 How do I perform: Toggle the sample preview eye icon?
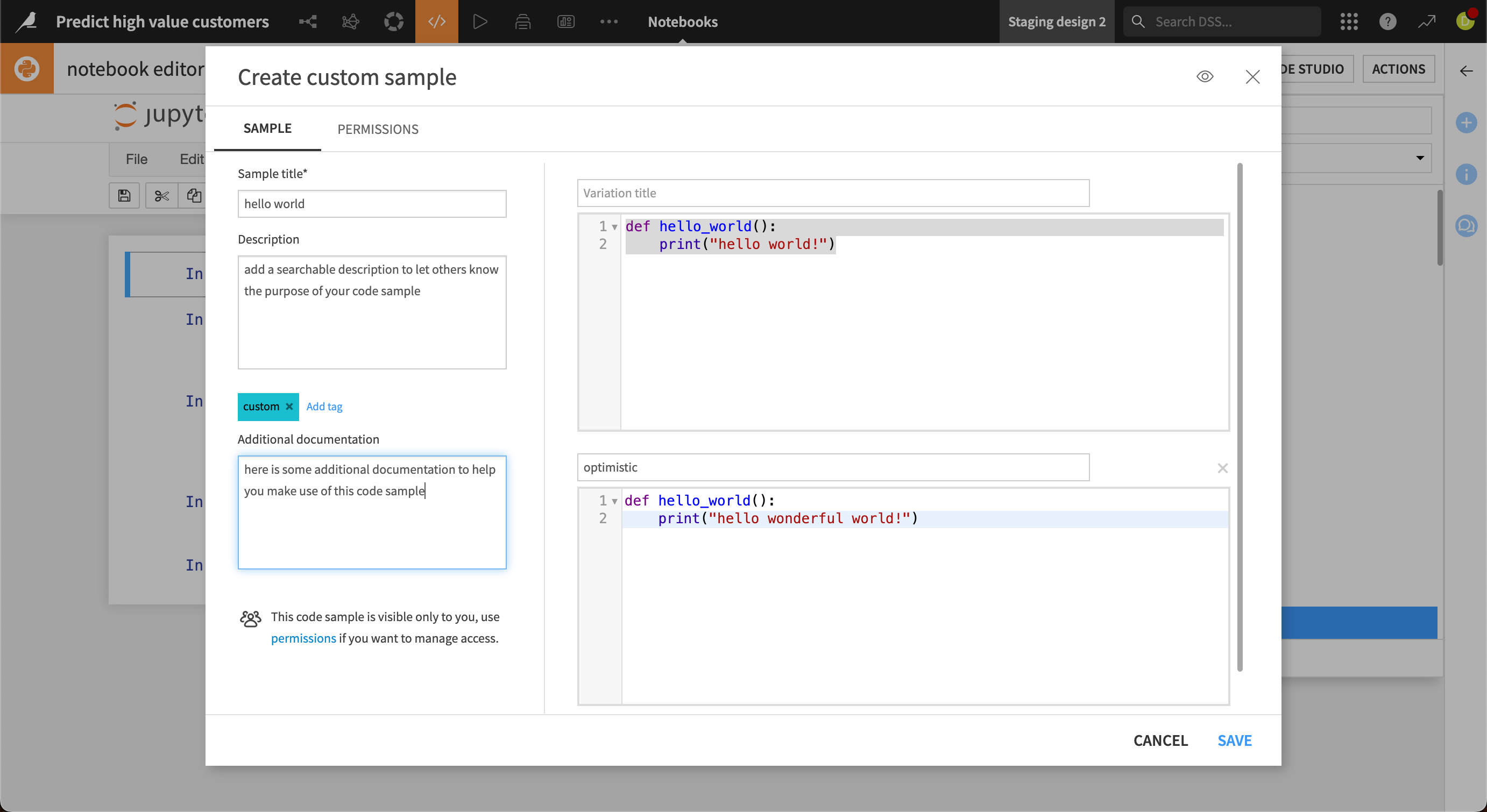pos(1205,77)
